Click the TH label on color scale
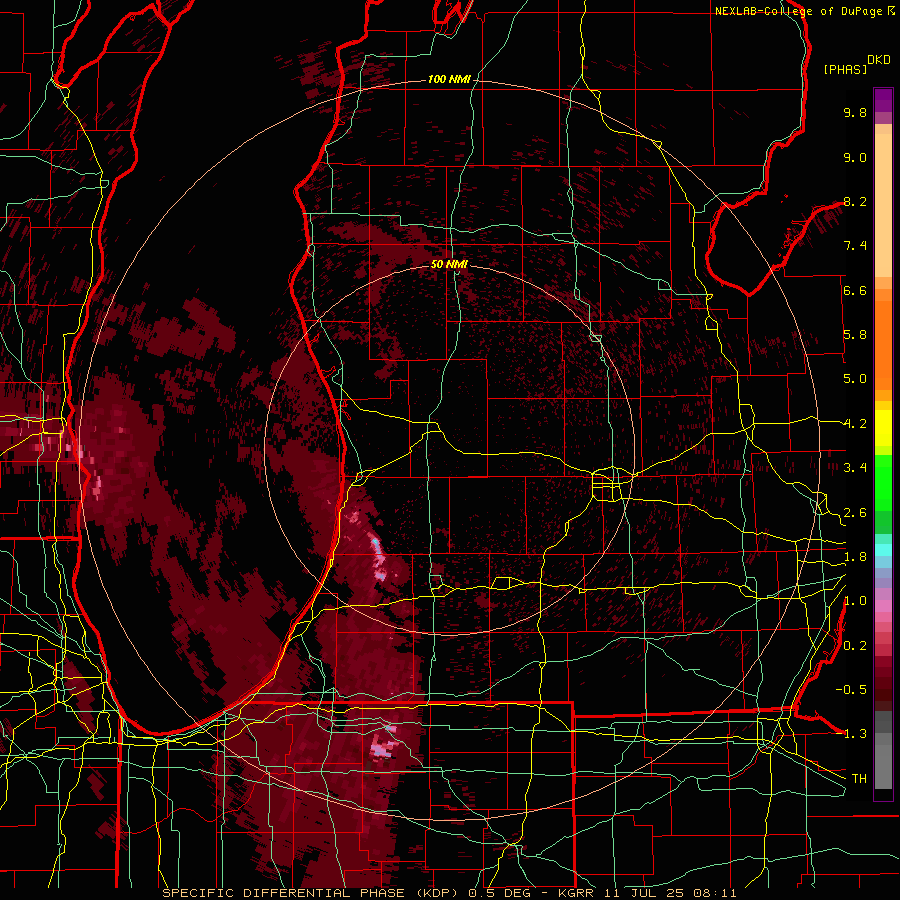900x900 pixels. pyautogui.click(x=859, y=779)
